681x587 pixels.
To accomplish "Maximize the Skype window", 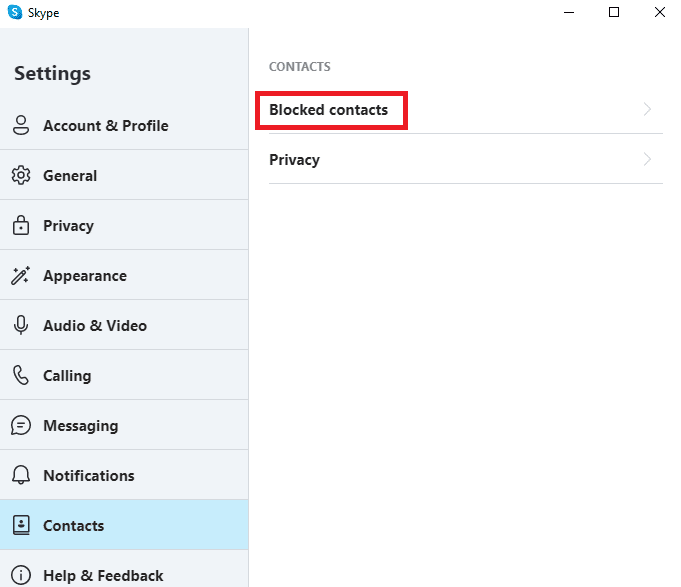I will click(614, 12).
